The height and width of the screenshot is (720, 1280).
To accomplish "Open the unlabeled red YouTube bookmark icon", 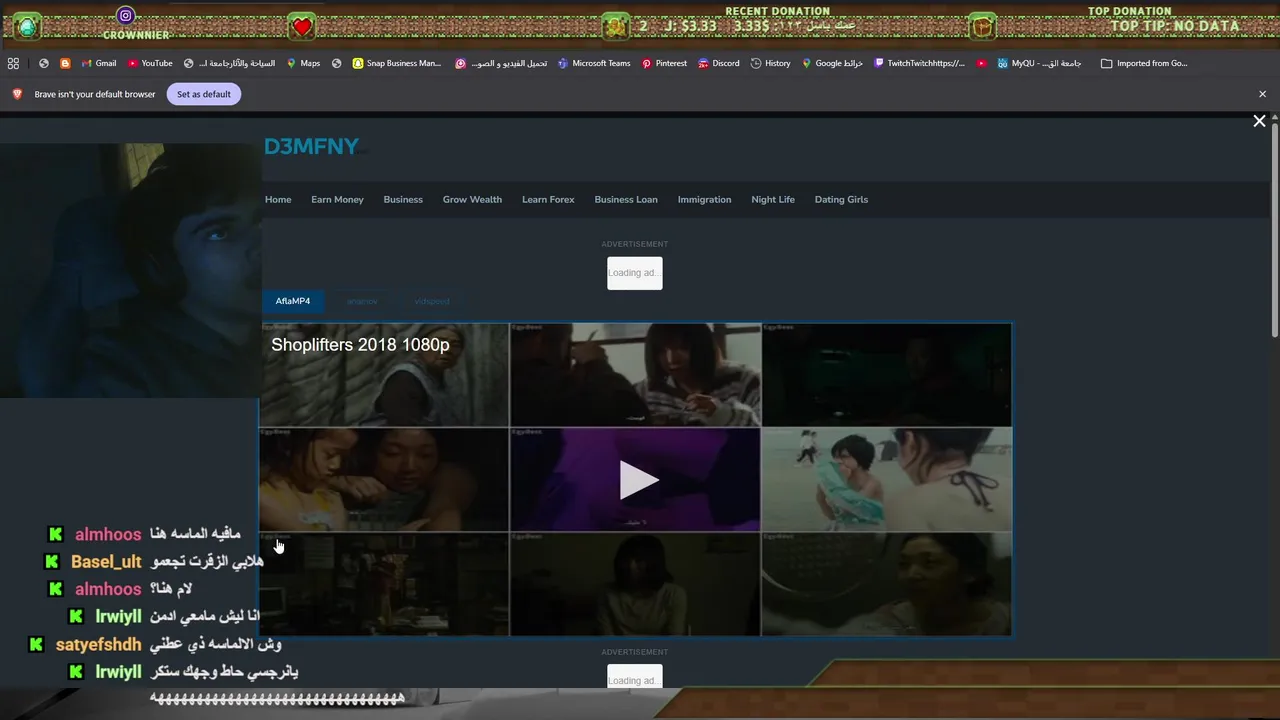I will (x=981, y=63).
